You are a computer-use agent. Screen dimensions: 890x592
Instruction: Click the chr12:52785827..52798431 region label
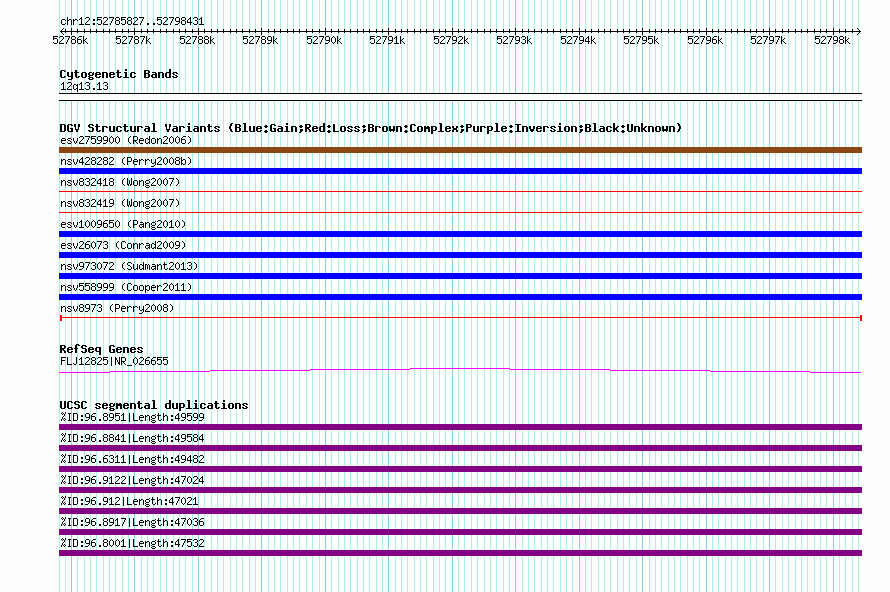[132, 21]
